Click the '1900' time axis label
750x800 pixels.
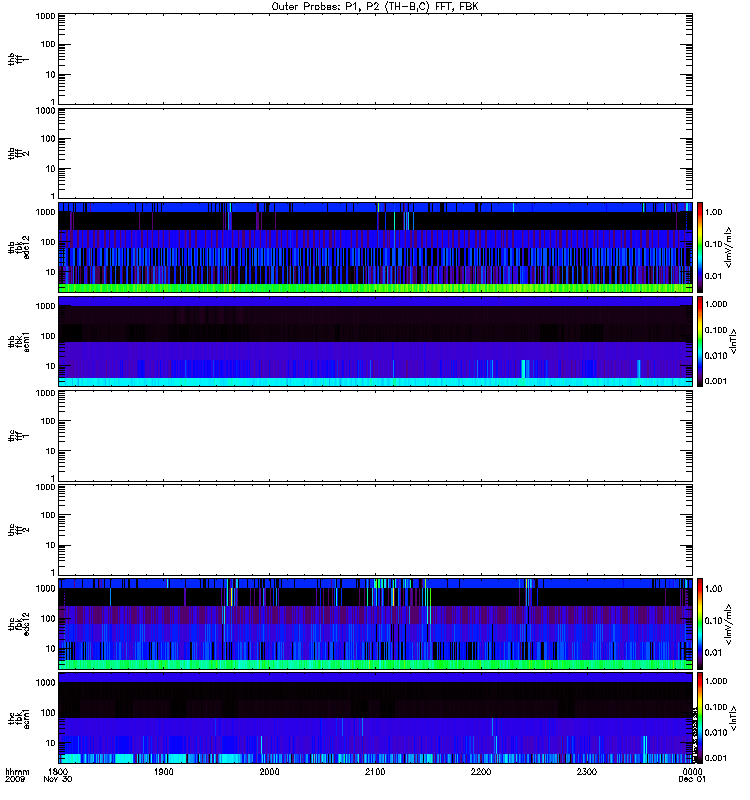click(x=164, y=772)
